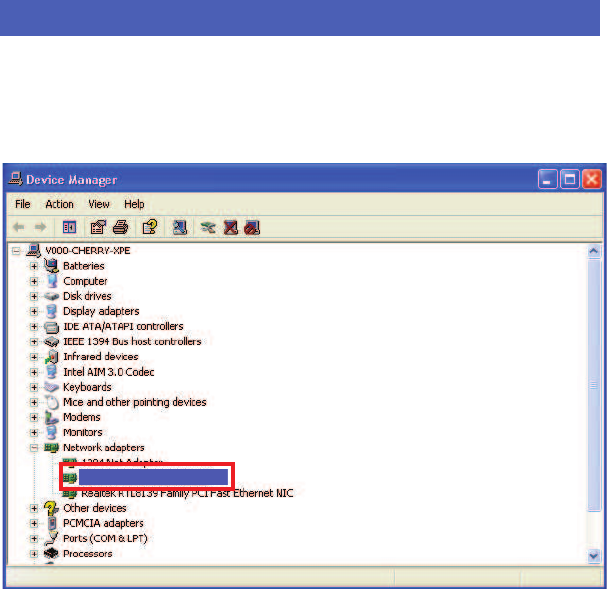Screen dimensions: 607x589
Task: Select the IEEE 1394 Bus host controllers entry
Action: [132, 341]
